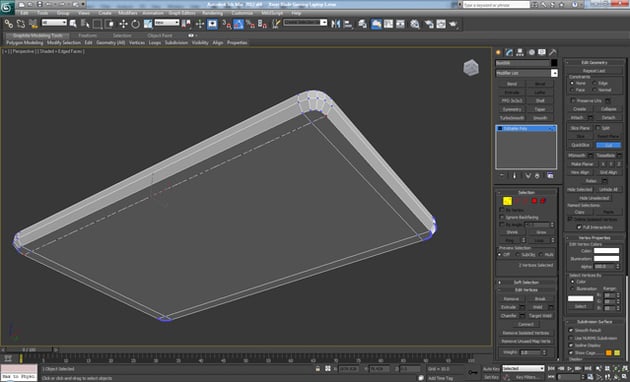
Task: Open the Modifiers menu
Action: [128, 13]
